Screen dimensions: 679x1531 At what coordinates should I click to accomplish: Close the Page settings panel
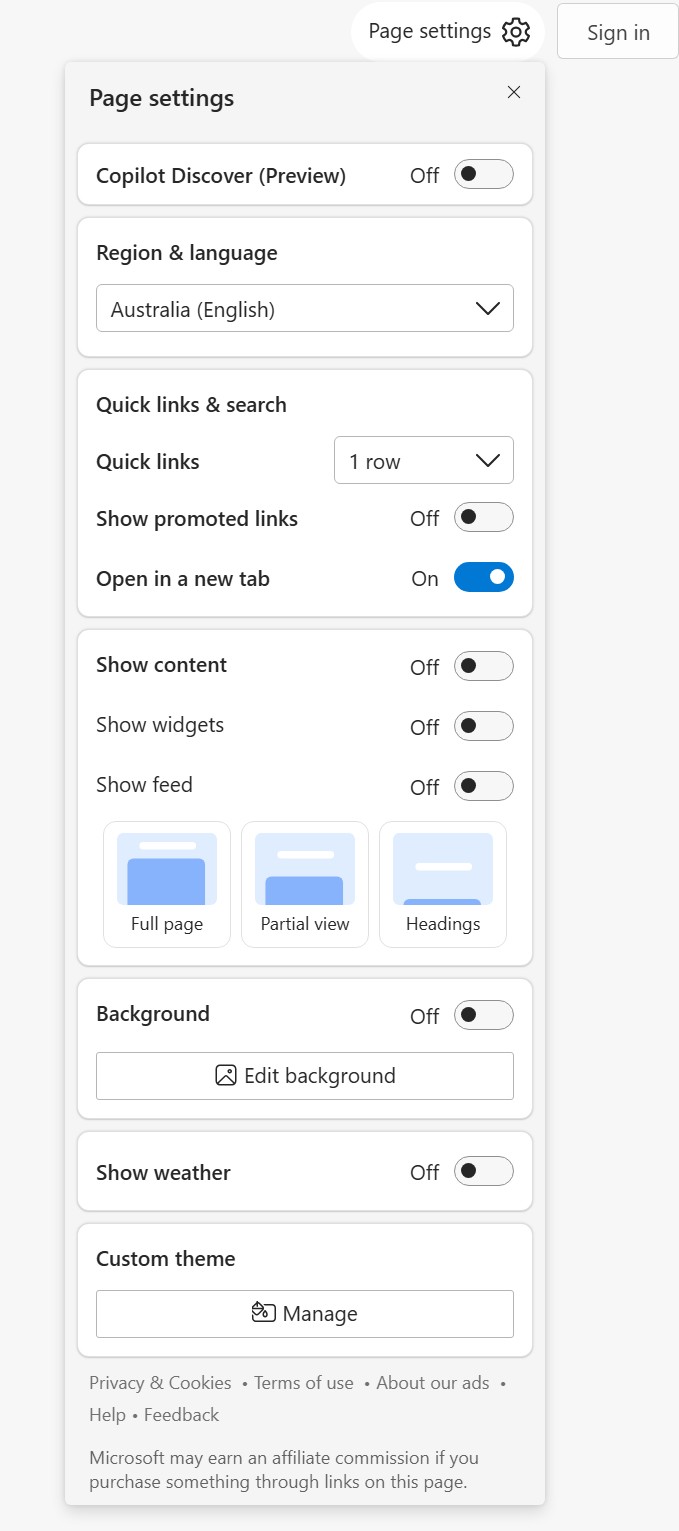point(514,93)
